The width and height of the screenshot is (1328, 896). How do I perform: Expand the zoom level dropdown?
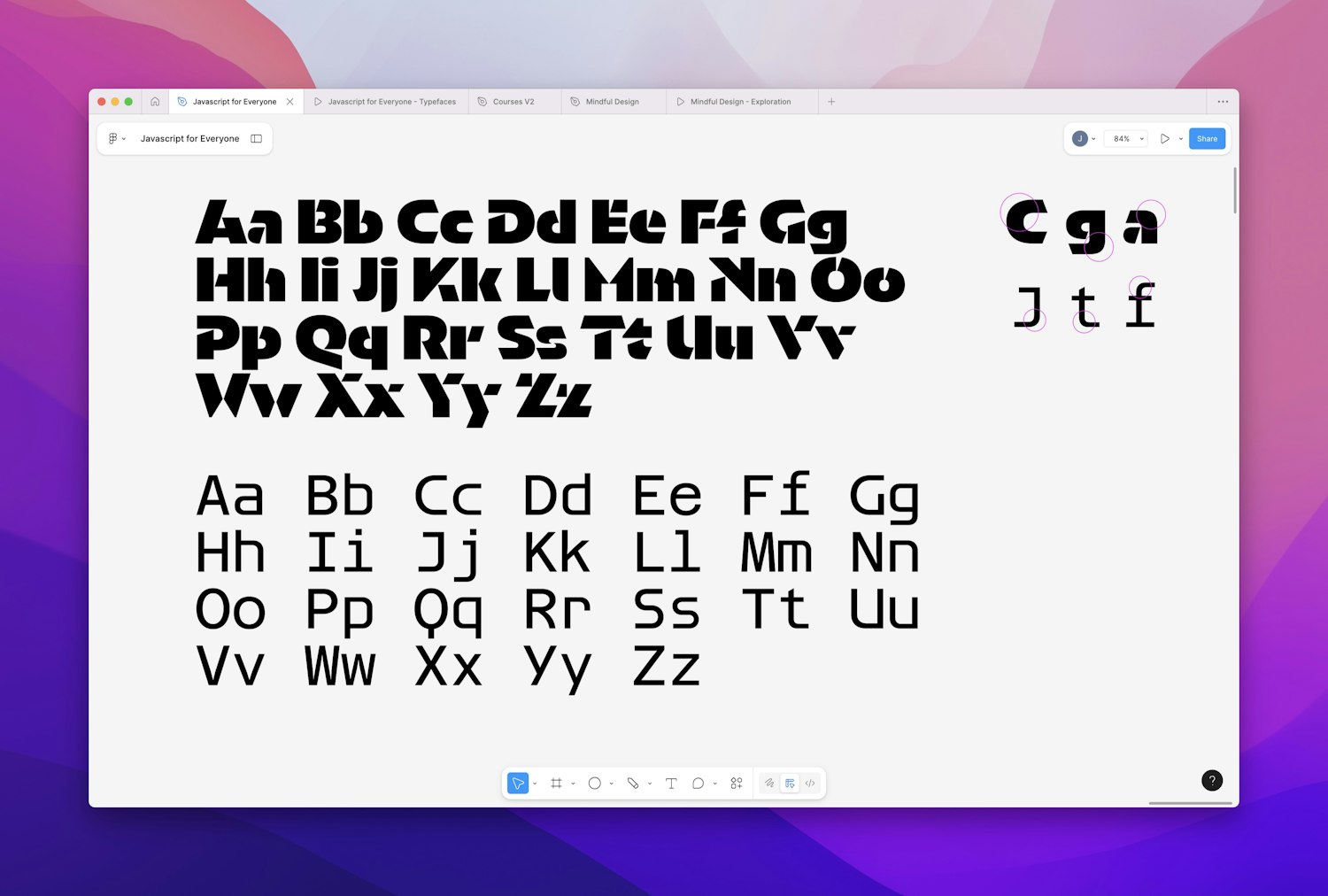tap(1141, 138)
